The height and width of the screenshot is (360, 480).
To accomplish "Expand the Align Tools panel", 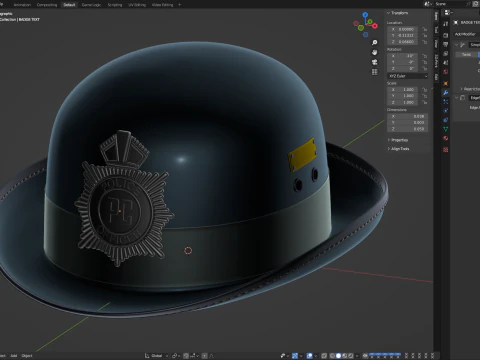I will [399, 149].
